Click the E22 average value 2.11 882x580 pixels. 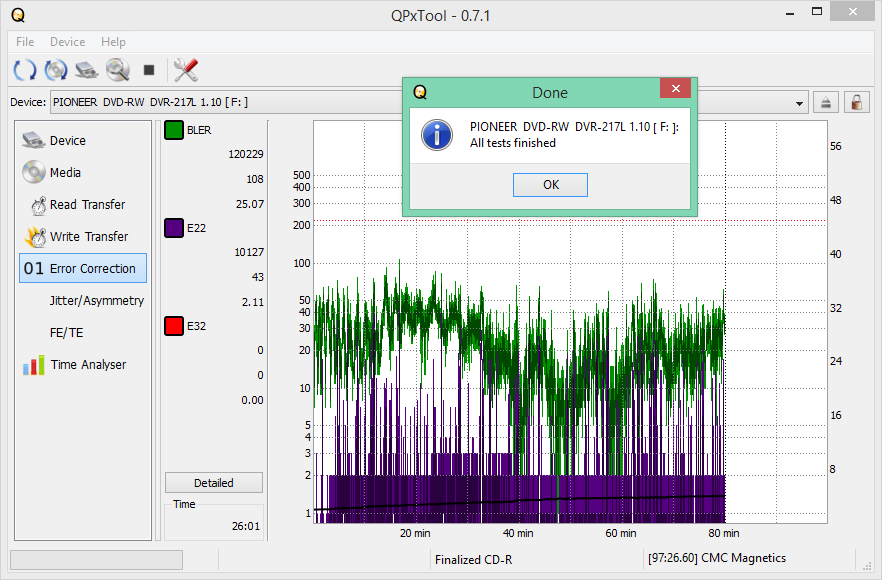(253, 302)
